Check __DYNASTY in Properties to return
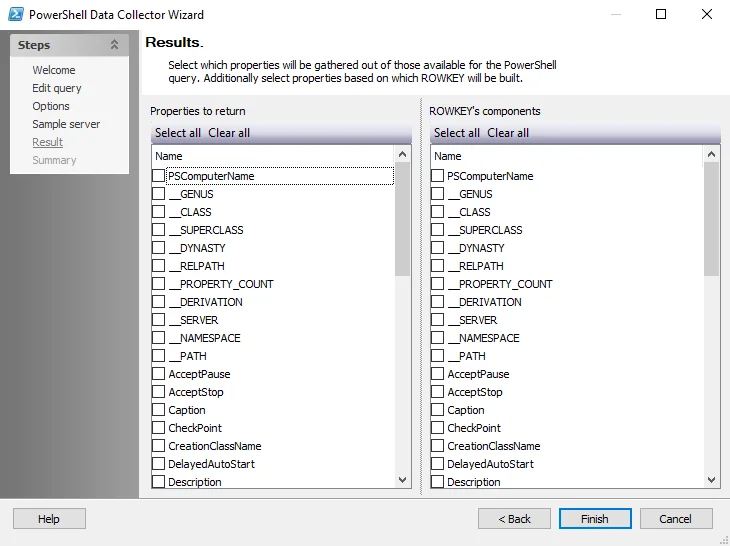 [159, 248]
